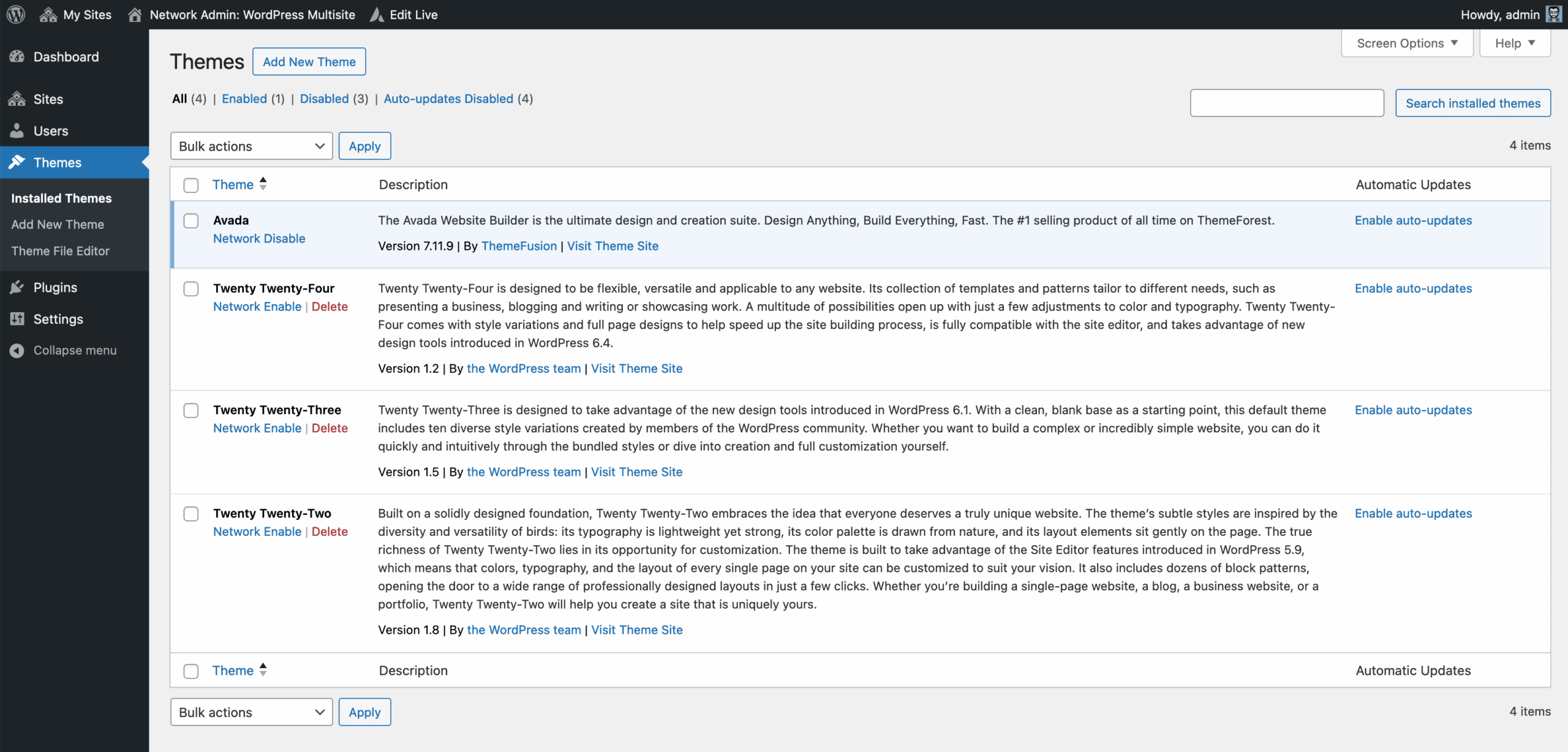Screen dimensions: 1568x752
Task: Click the Add New Theme button
Action: coord(309,62)
